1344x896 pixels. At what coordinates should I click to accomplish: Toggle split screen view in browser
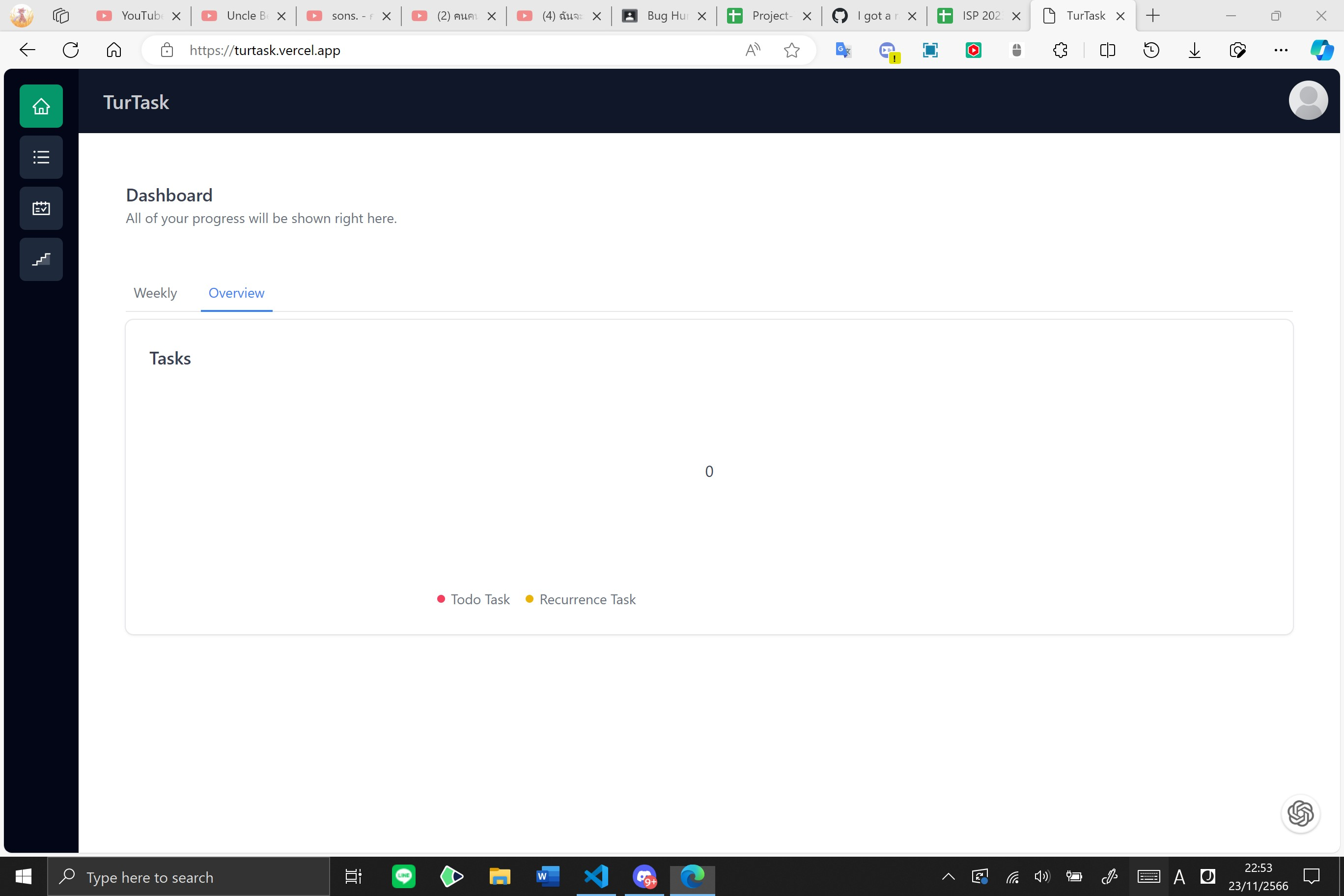(x=1107, y=50)
